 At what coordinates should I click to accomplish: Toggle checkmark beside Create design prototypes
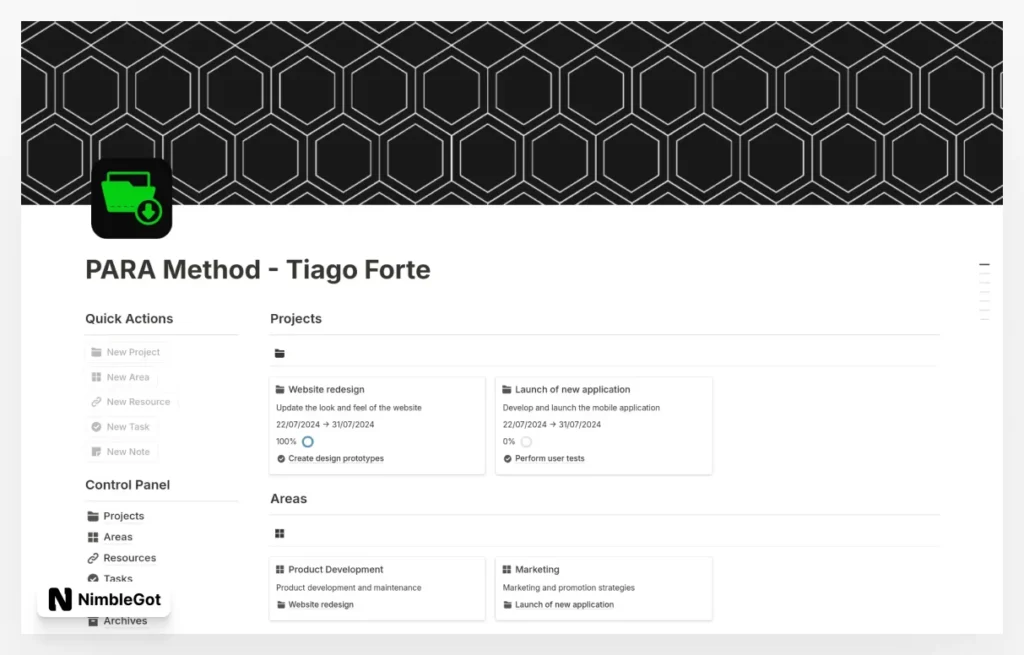(x=280, y=459)
